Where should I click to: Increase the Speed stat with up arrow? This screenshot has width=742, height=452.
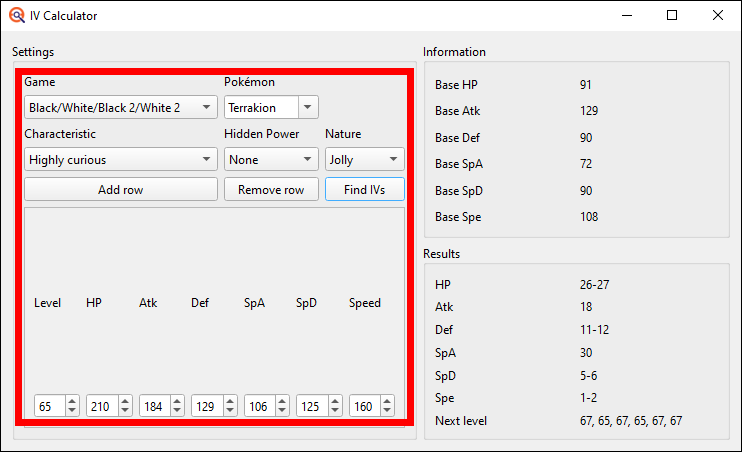[x=387, y=402]
